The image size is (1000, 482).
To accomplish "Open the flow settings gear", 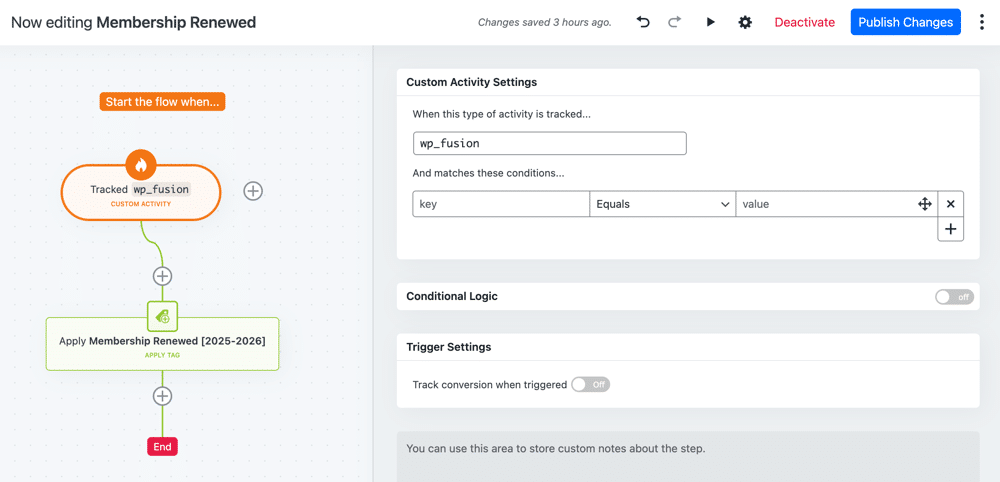I will point(745,22).
